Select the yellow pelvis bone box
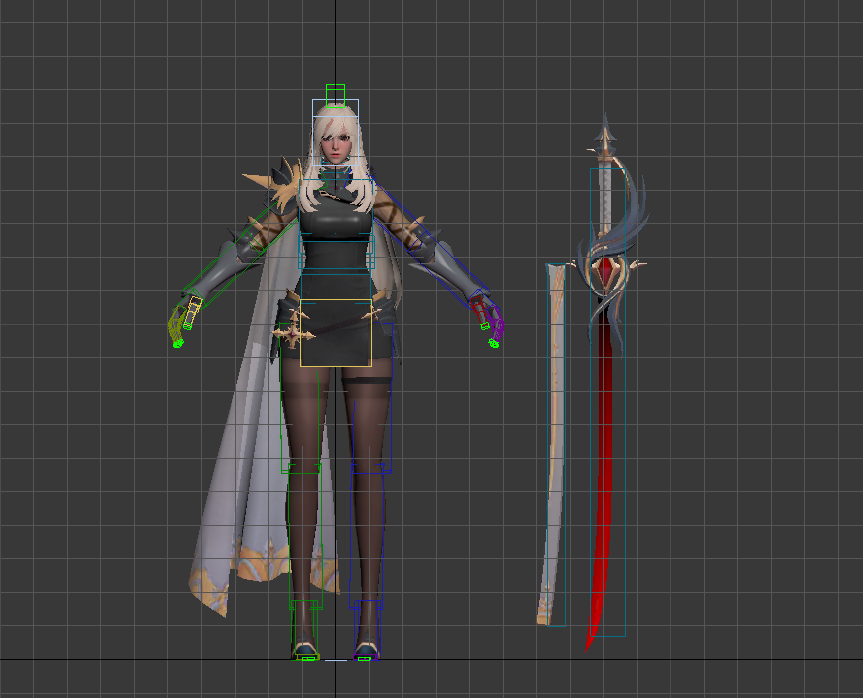This screenshot has height=698, width=863. click(x=336, y=332)
